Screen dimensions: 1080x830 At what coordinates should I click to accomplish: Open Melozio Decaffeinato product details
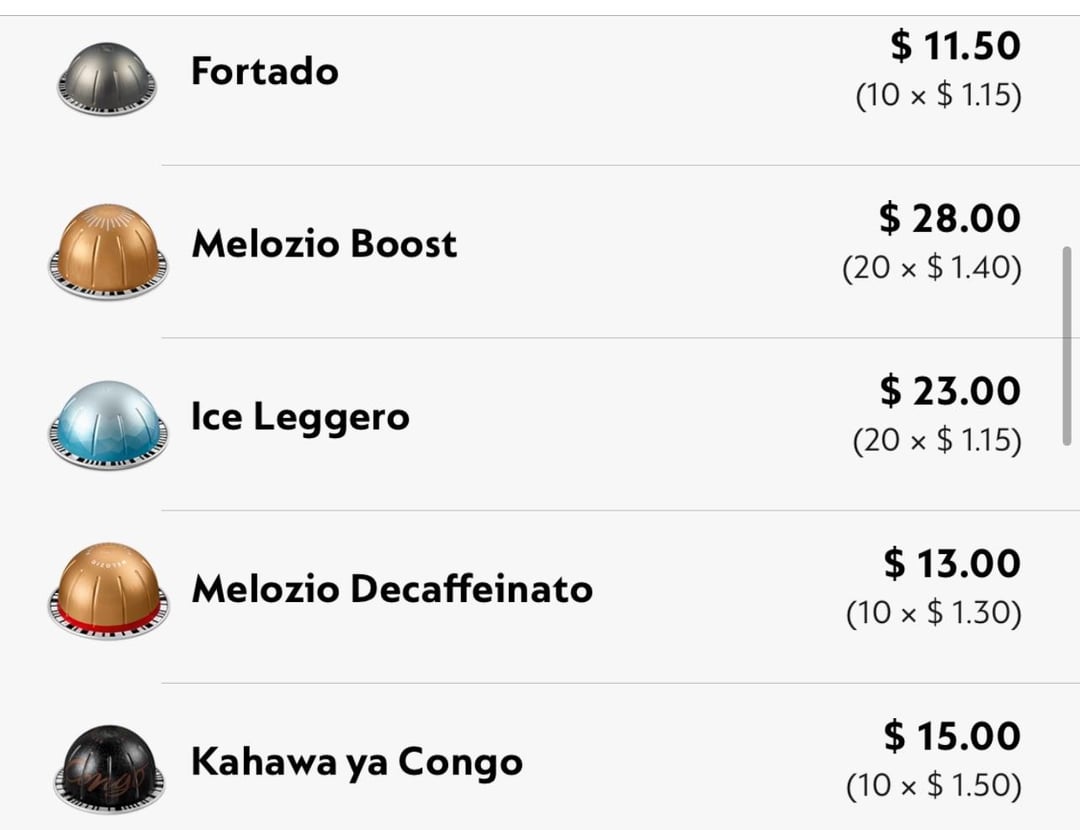392,589
